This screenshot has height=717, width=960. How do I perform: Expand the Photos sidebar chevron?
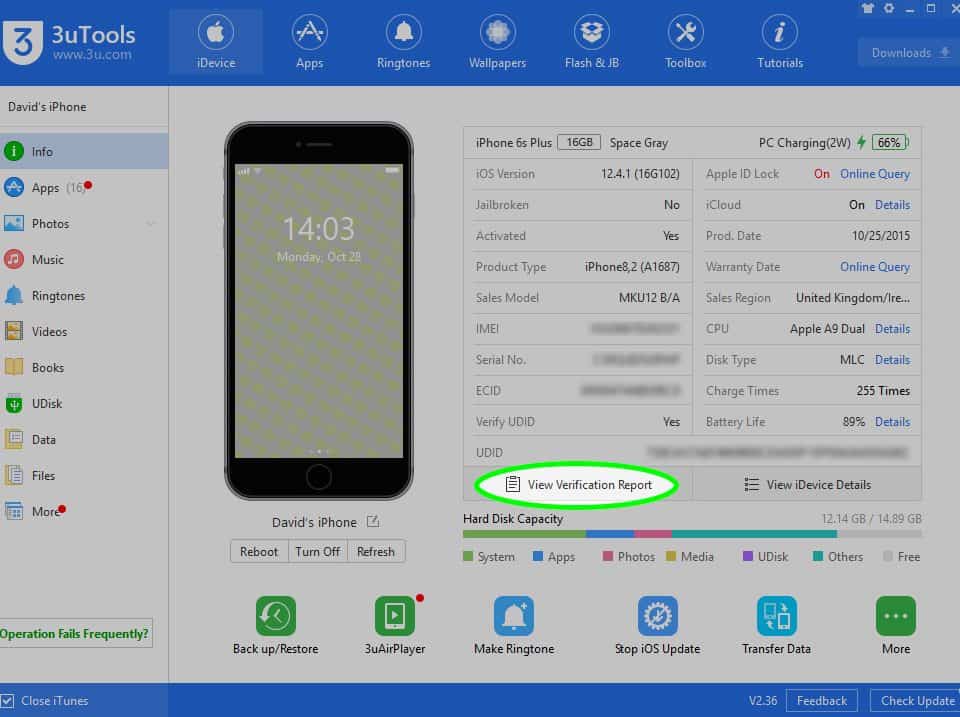pyautogui.click(x=150, y=224)
